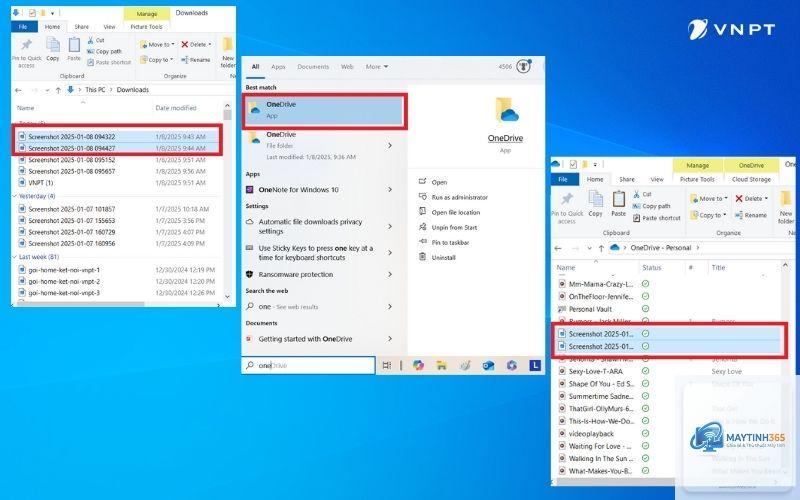
Task: Switch search filter to Apps
Action: pyautogui.click(x=278, y=67)
